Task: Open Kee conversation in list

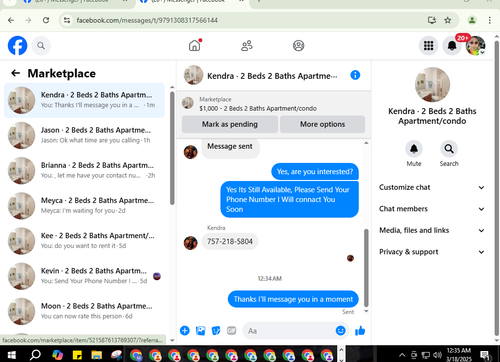Action: click(x=84, y=241)
